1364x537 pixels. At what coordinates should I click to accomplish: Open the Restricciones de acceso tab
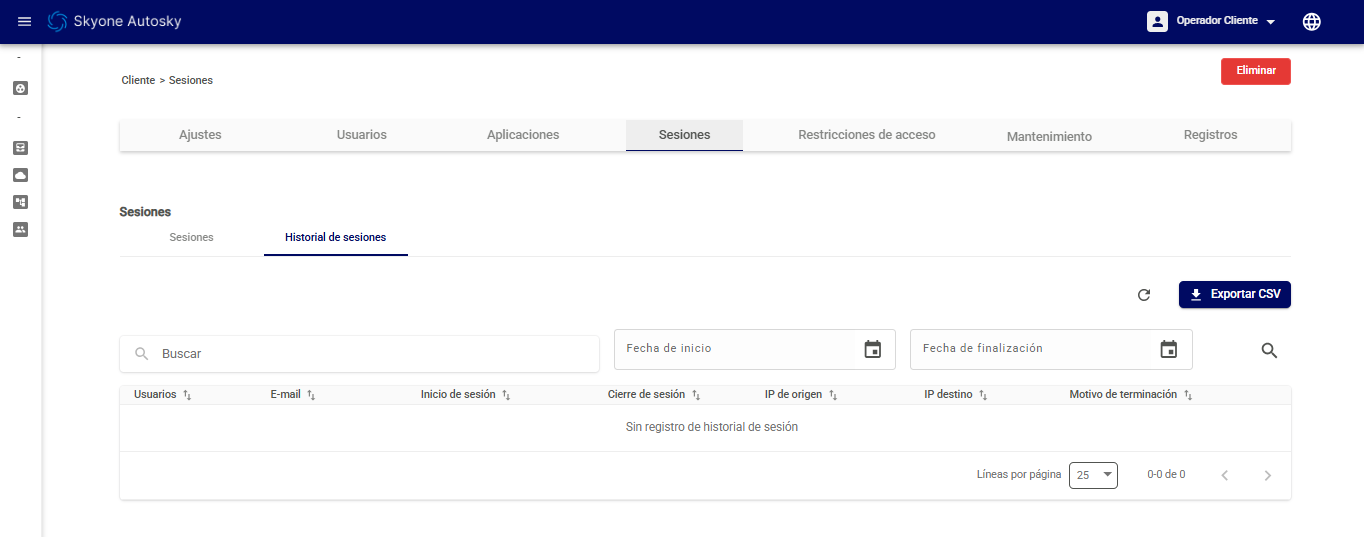866,135
